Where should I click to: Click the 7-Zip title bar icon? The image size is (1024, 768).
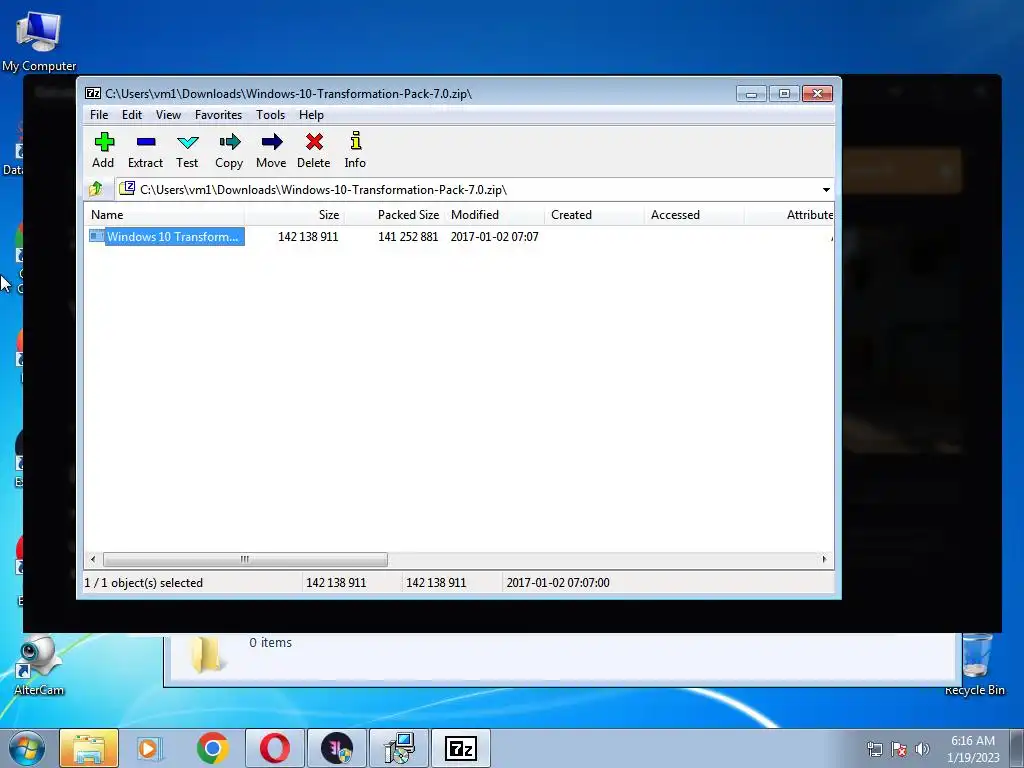tap(93, 93)
